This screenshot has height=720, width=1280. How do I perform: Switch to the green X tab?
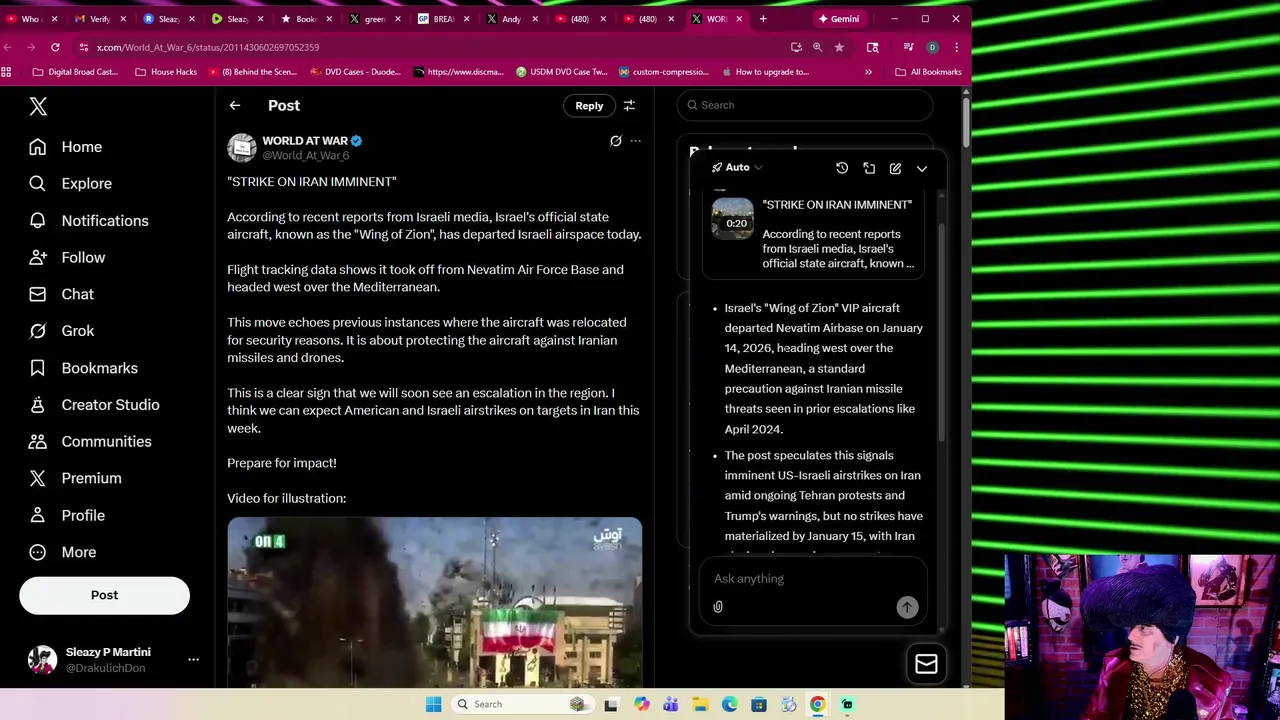pos(374,19)
